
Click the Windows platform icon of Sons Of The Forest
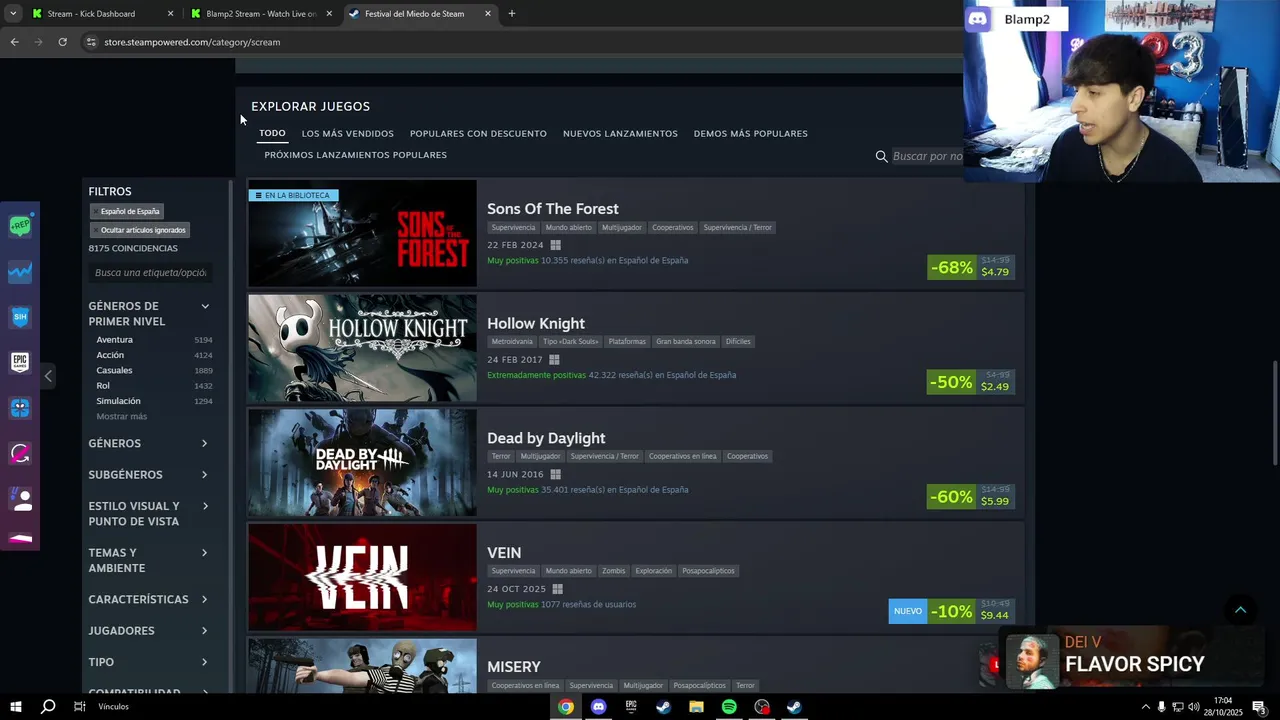[555, 245]
